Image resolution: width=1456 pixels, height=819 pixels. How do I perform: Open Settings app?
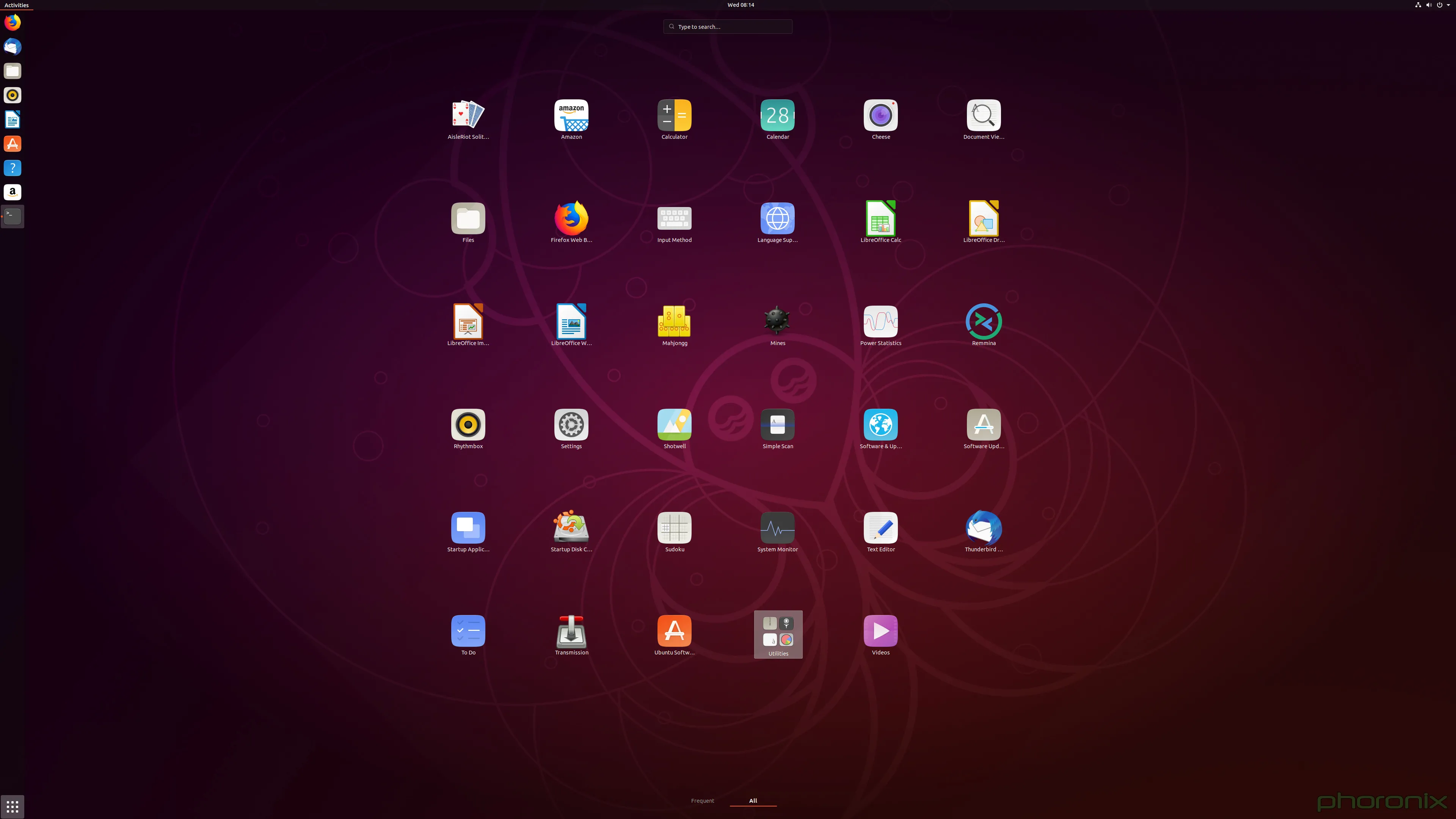(x=571, y=429)
